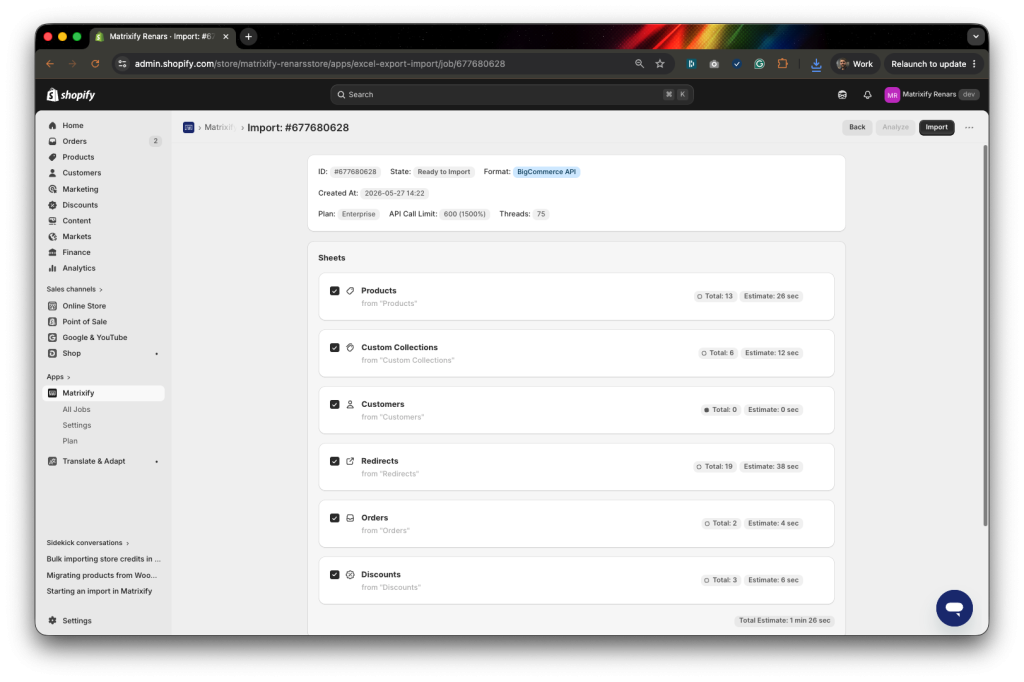This screenshot has height=682, width=1024.
Task: Reload the page with the refresh icon
Action: pos(95,64)
